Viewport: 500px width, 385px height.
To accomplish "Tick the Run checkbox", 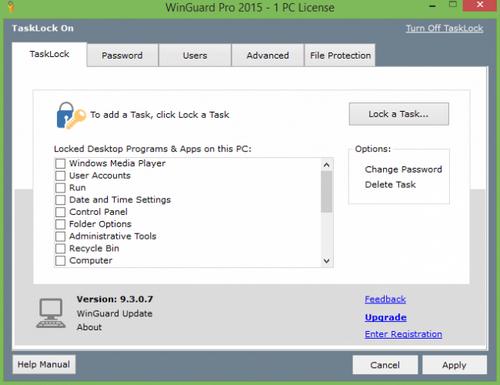I will 60,188.
